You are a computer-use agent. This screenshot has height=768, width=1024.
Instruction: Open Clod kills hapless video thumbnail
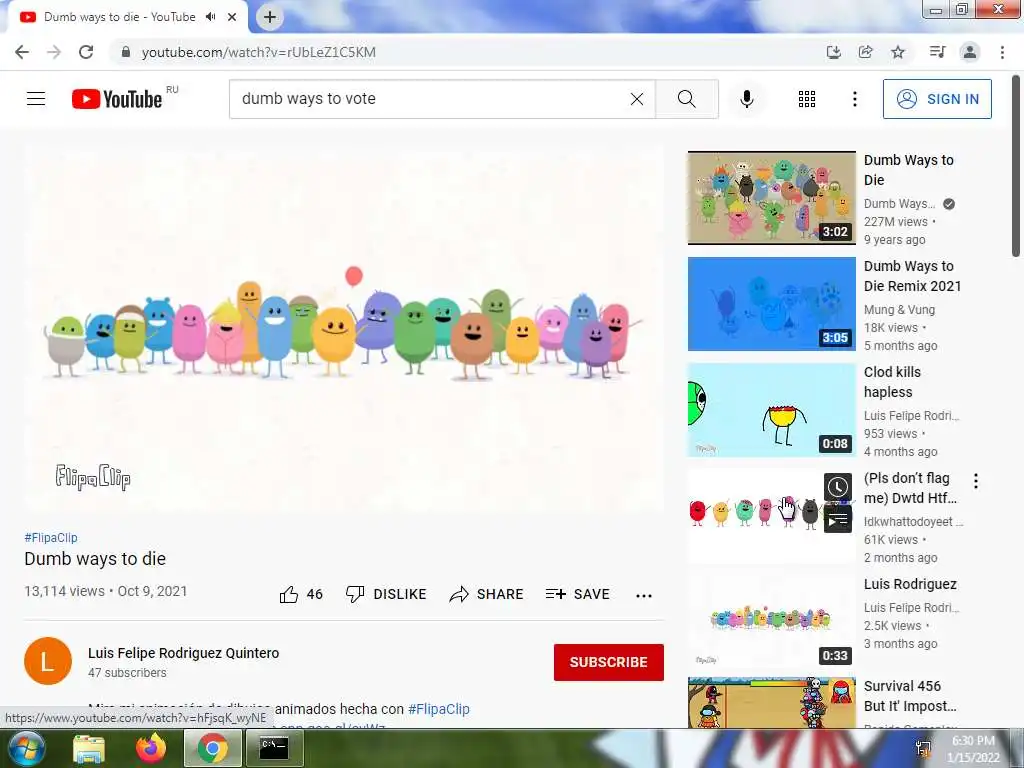click(772, 409)
